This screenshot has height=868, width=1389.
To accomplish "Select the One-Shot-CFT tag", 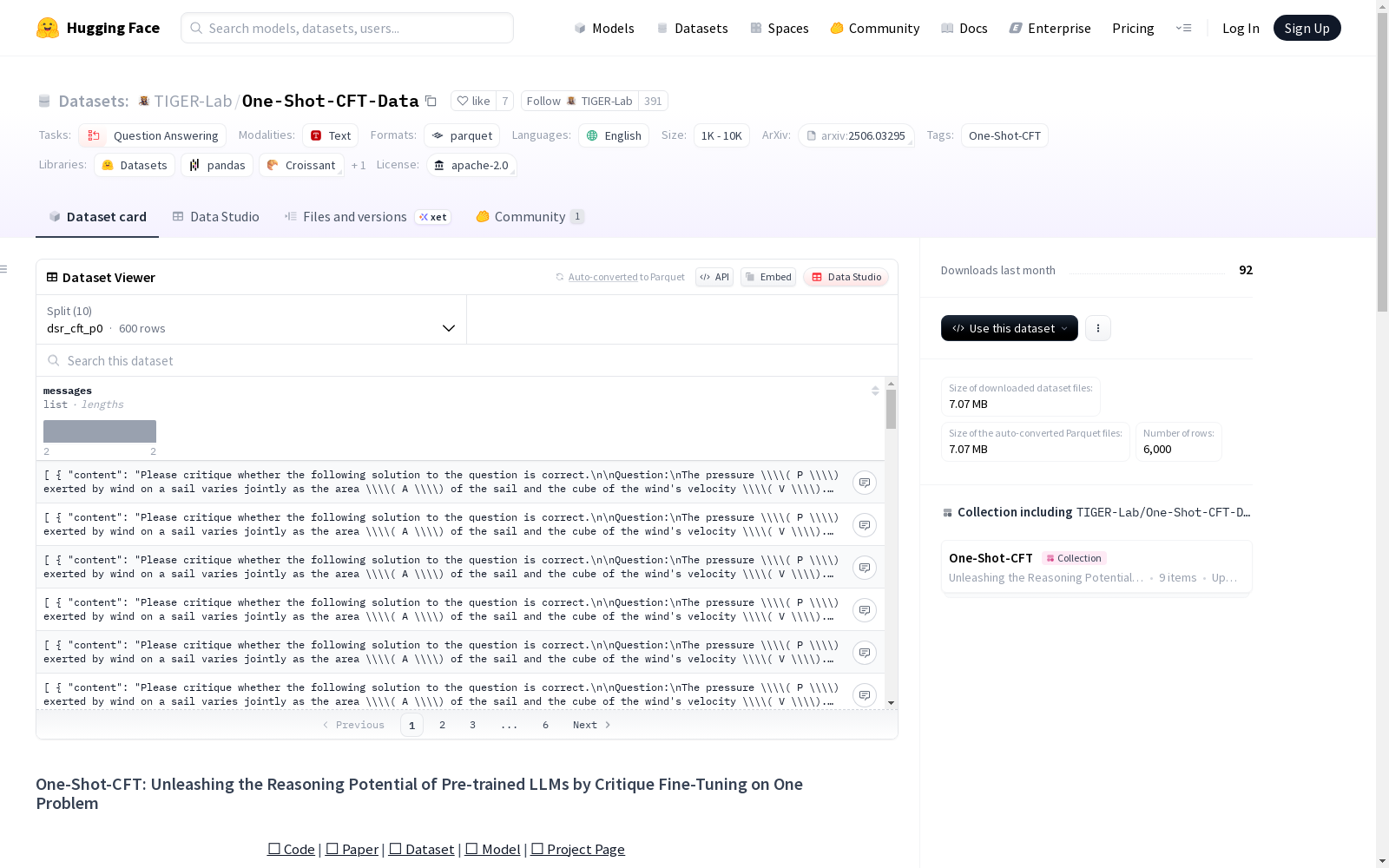I will tap(1004, 135).
